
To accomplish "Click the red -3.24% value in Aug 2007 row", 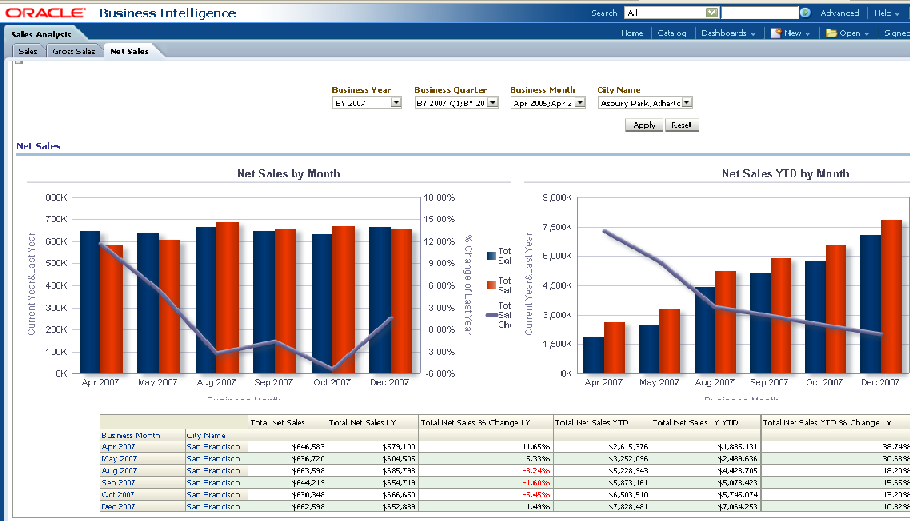I will [x=536, y=471].
